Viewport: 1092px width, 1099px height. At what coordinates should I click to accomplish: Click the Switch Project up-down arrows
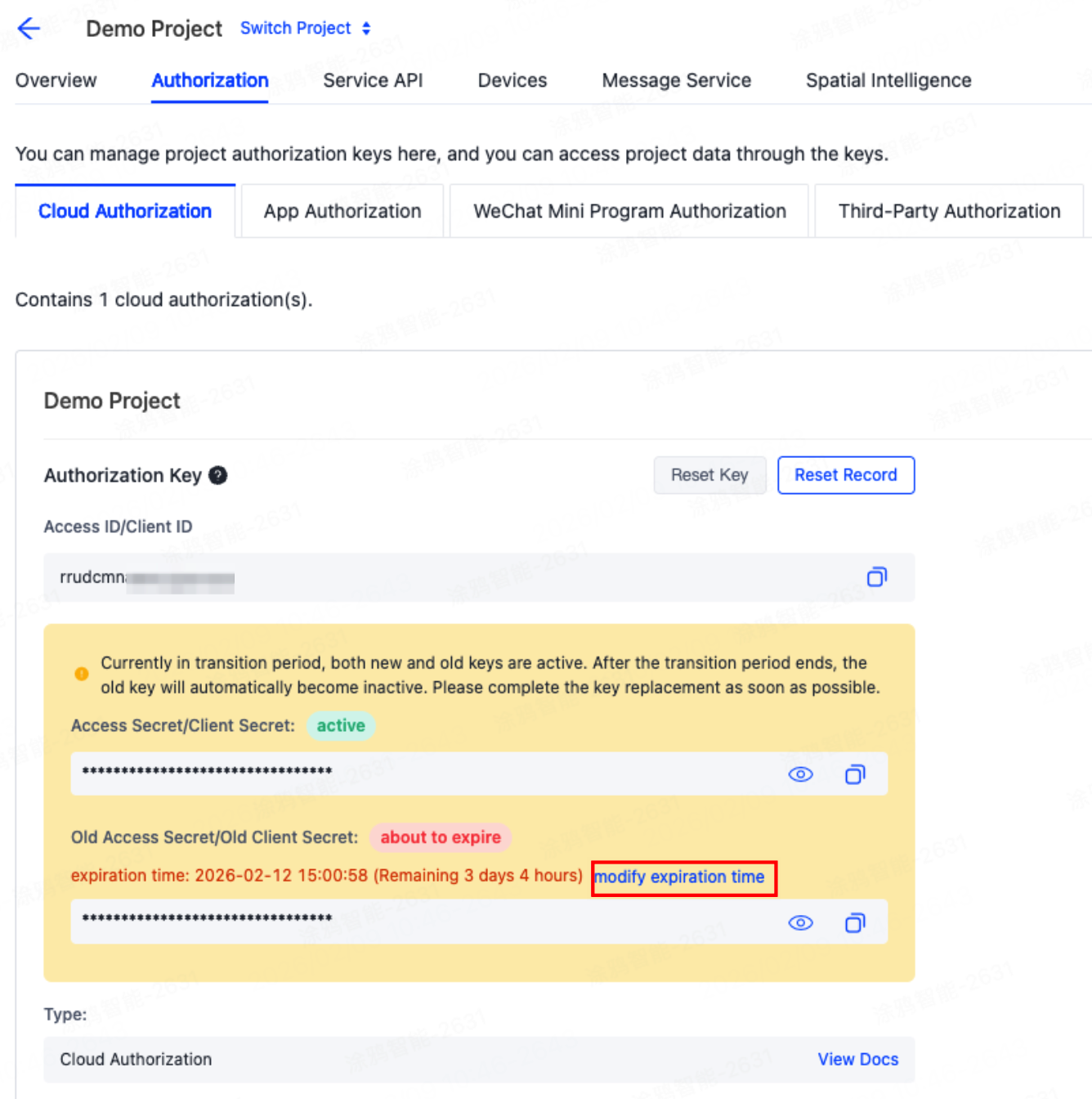click(x=366, y=29)
